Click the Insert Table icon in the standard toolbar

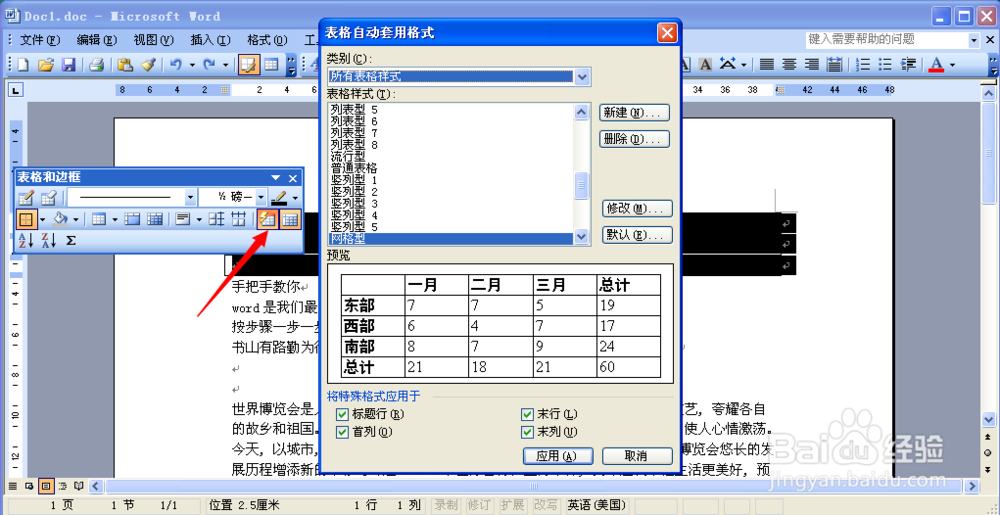[x=271, y=64]
